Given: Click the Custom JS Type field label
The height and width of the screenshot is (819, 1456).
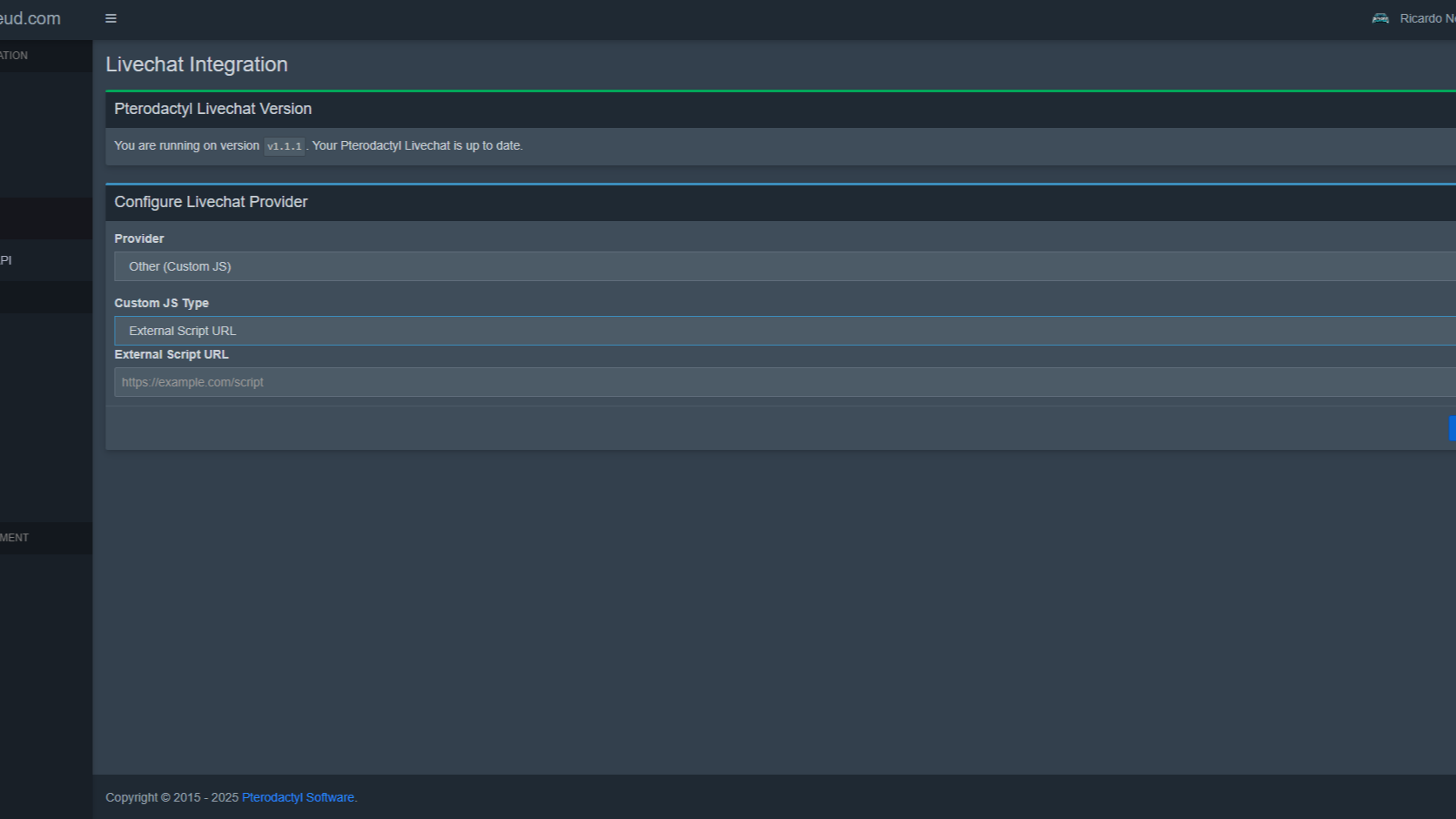Looking at the screenshot, I should [x=161, y=303].
